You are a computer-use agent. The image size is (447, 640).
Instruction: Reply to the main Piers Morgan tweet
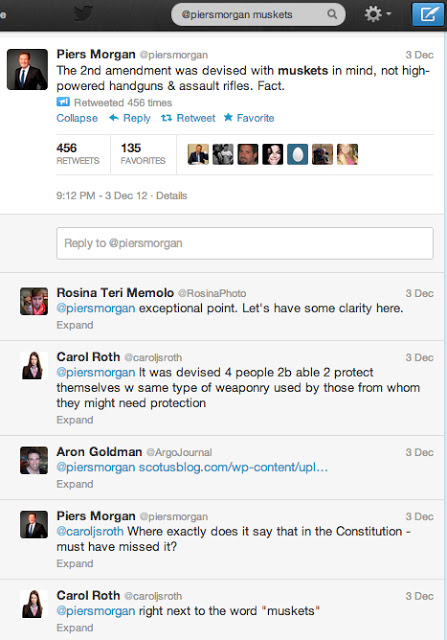[x=129, y=118]
